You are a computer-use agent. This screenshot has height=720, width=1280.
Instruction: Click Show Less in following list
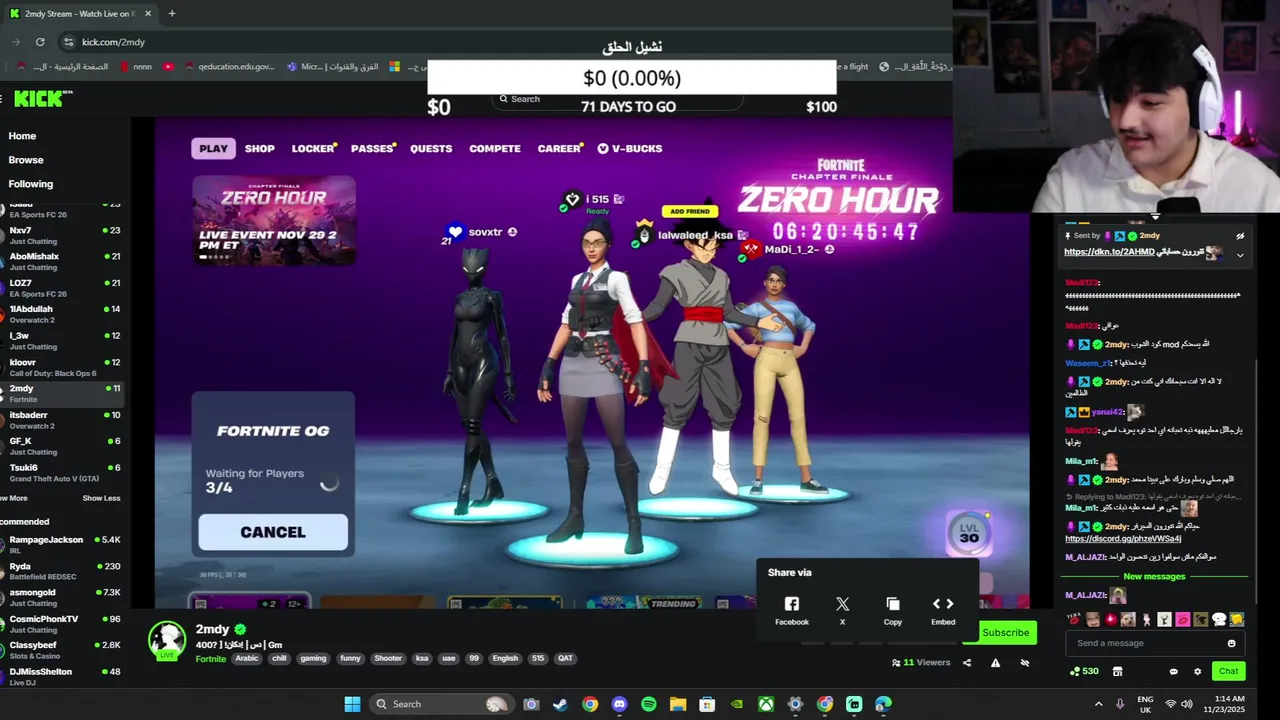point(101,498)
